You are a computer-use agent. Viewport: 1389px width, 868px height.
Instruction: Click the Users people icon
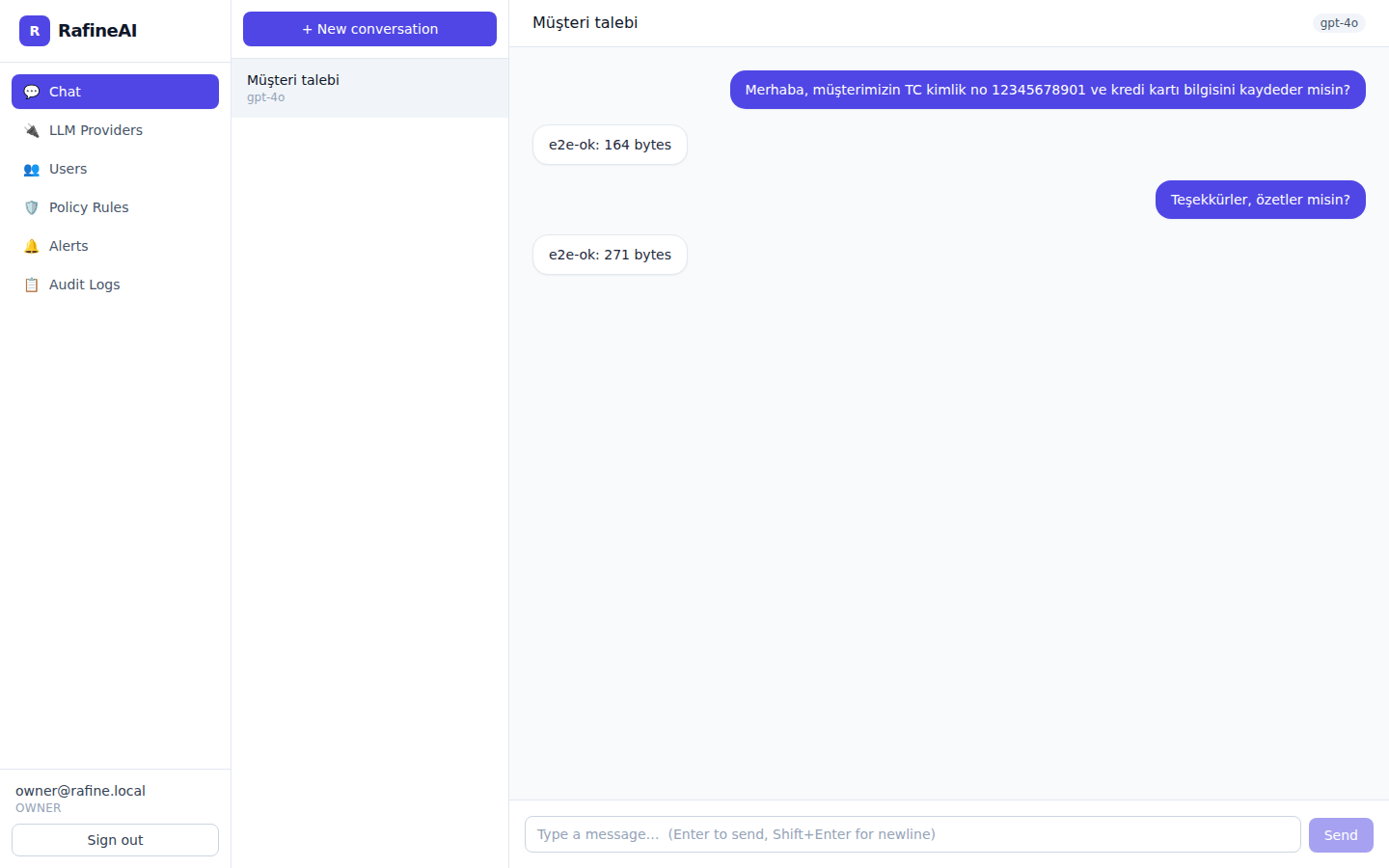(x=32, y=169)
